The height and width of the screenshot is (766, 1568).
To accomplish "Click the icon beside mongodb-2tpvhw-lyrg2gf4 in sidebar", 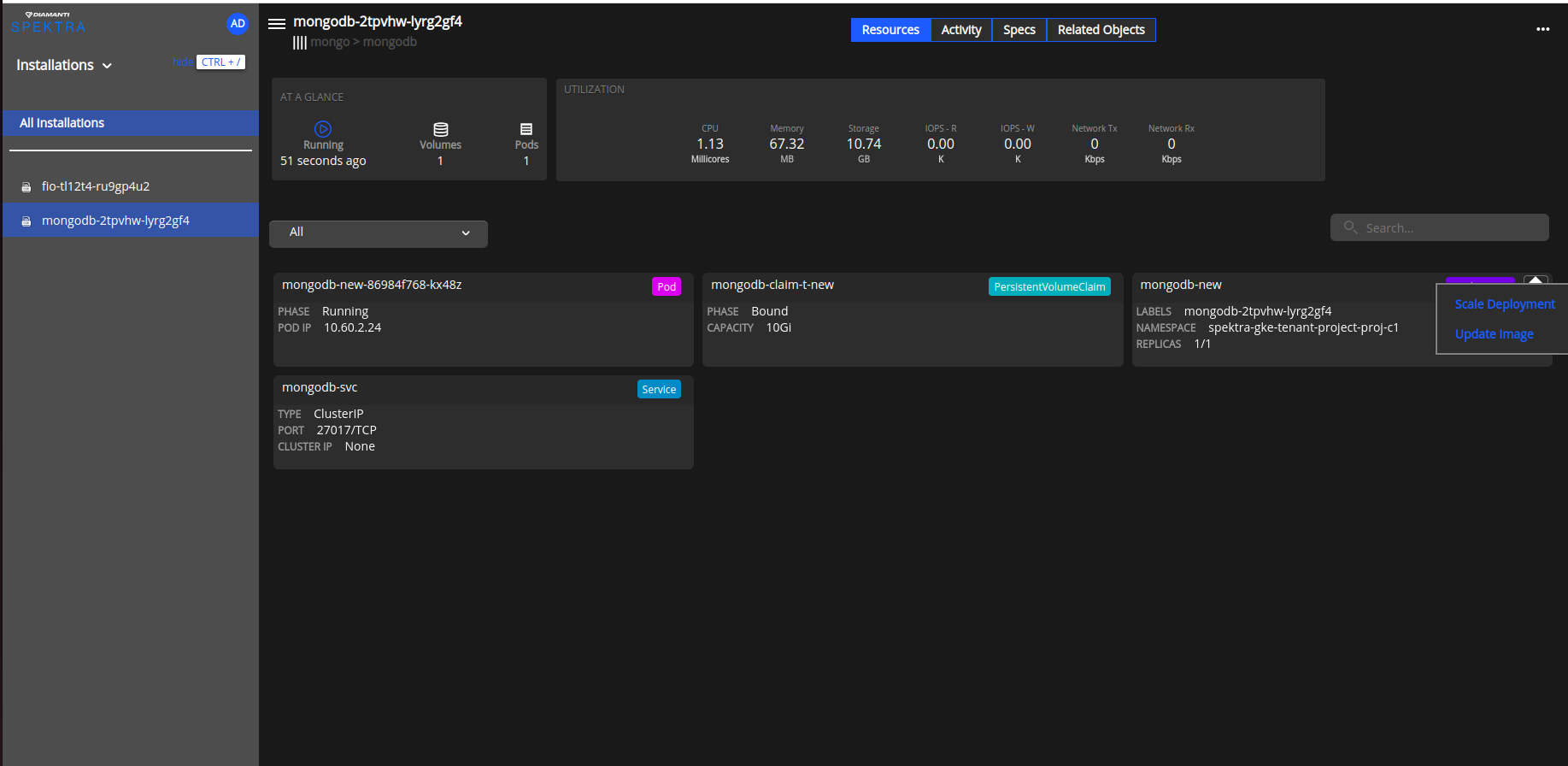I will (x=26, y=221).
